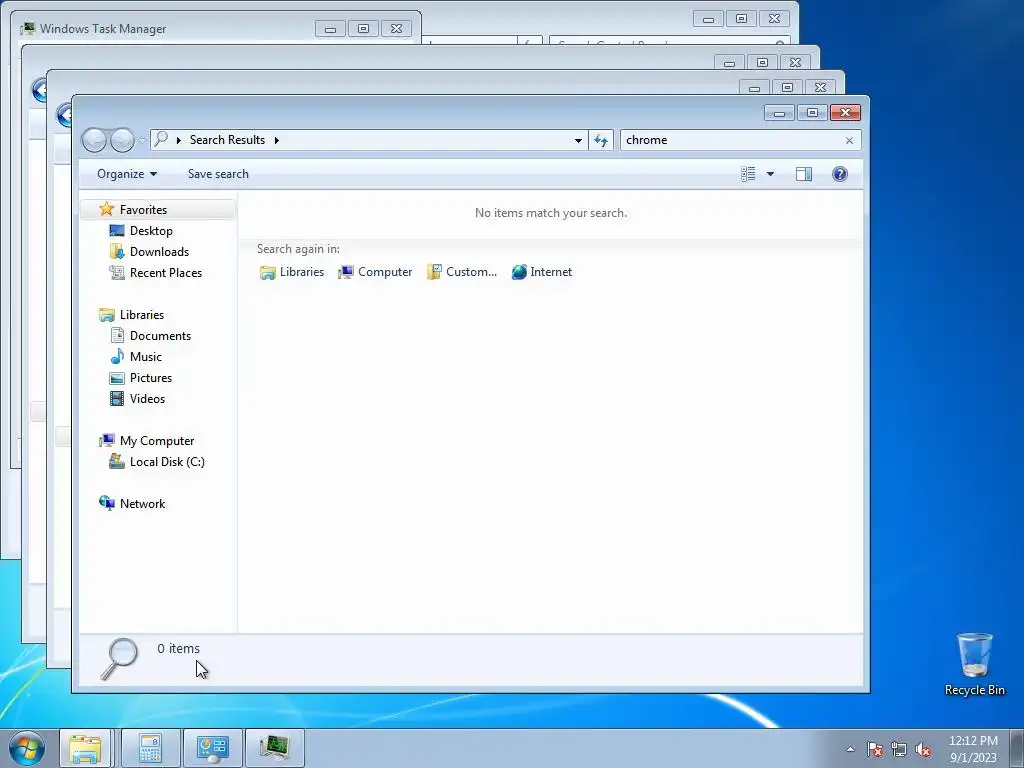Open Calculator from the taskbar
1024x768 pixels.
pos(150,748)
